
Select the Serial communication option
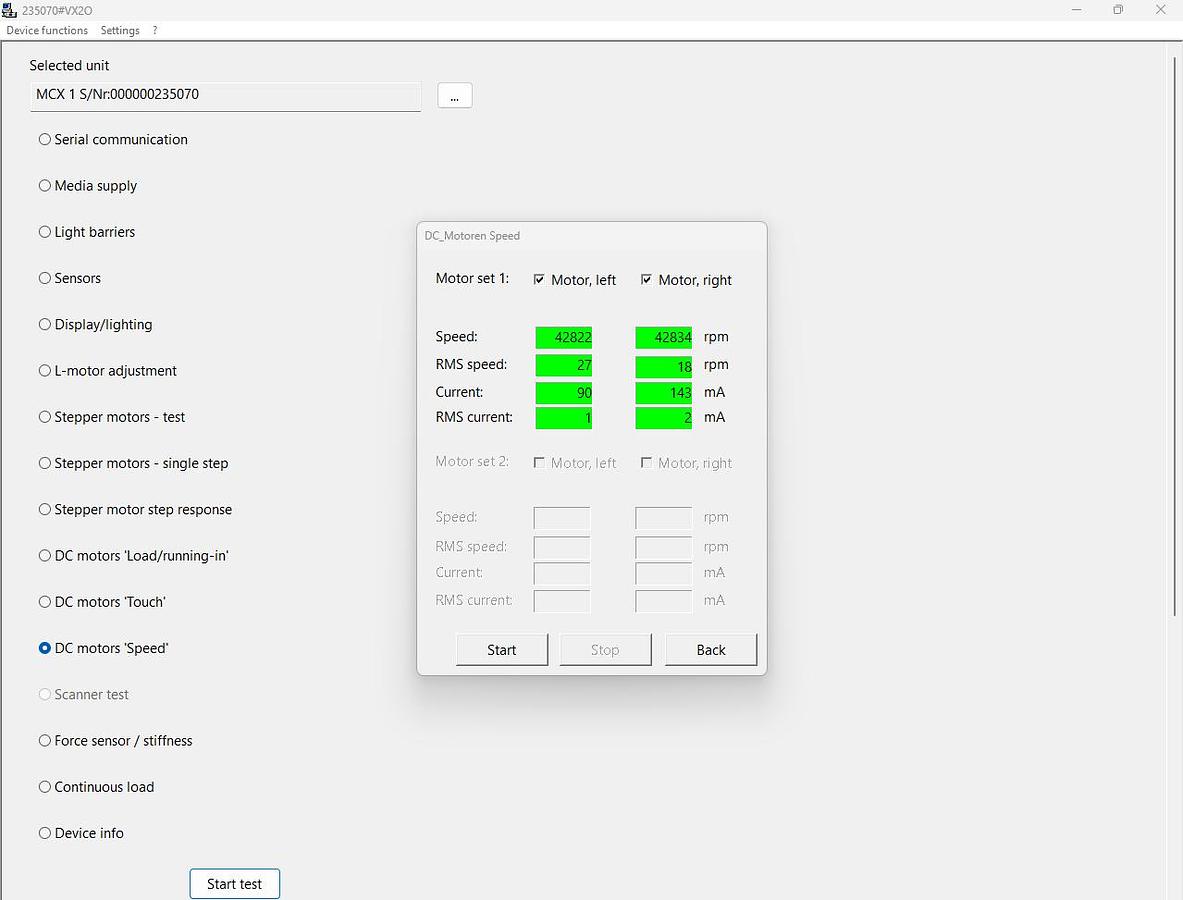45,140
